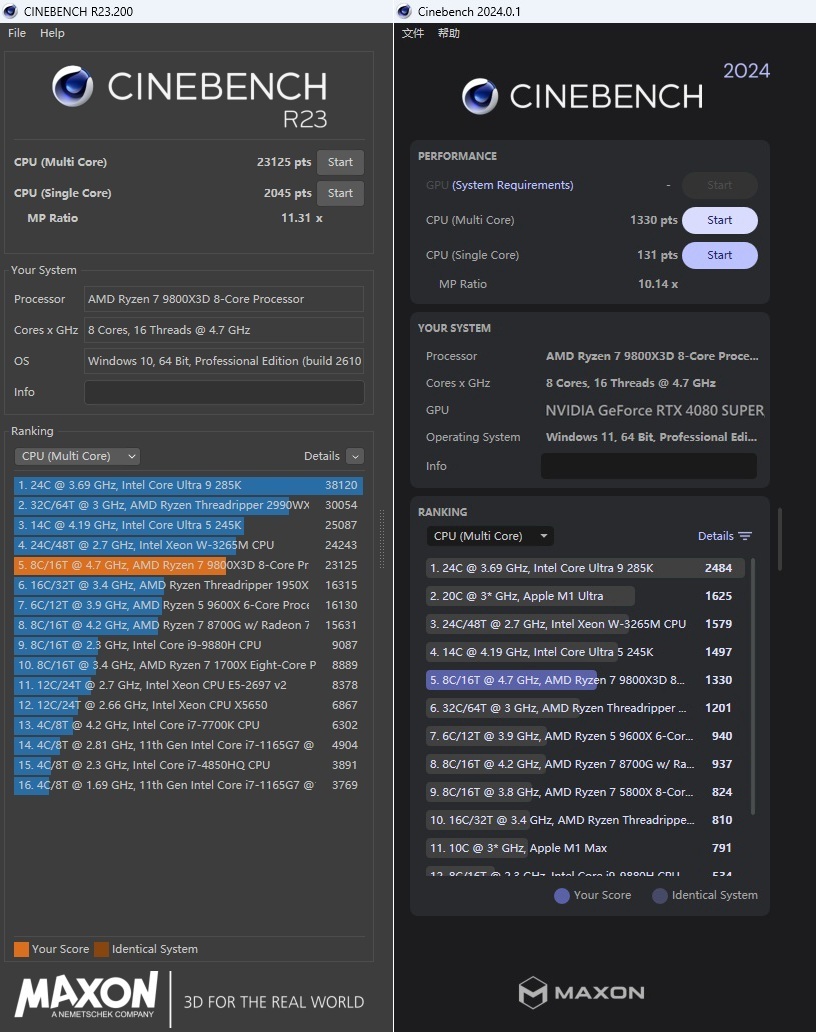
Task: Select R23 ranking row Threadripper 1950X
Action: coord(188,585)
